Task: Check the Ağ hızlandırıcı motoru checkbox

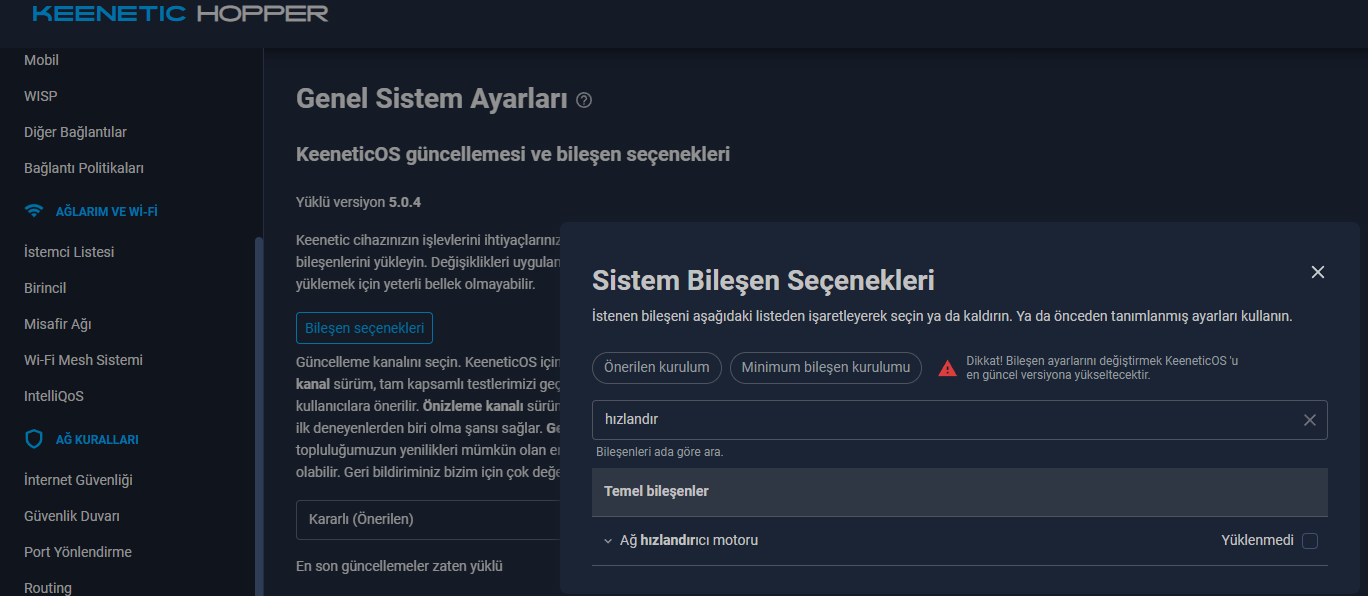Action: click(1310, 541)
